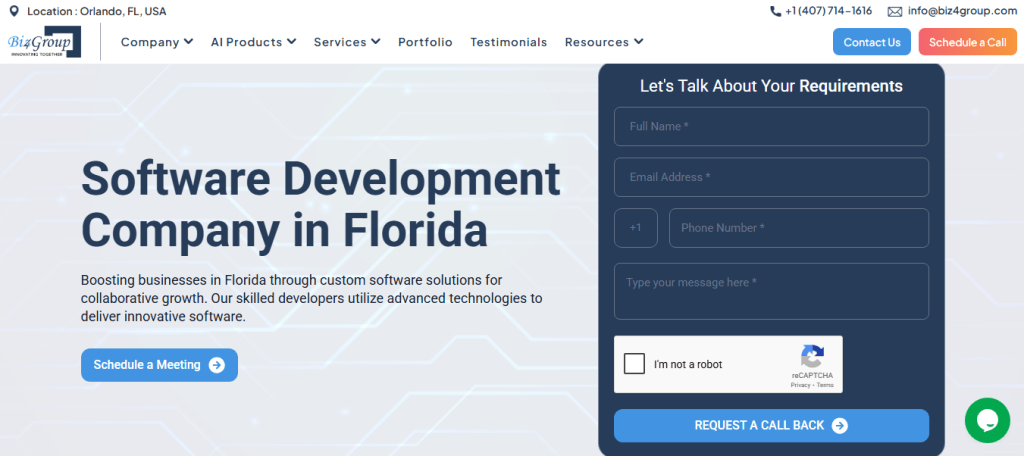This screenshot has width=1024, height=456.
Task: Click the Type your message text area
Action: (771, 291)
